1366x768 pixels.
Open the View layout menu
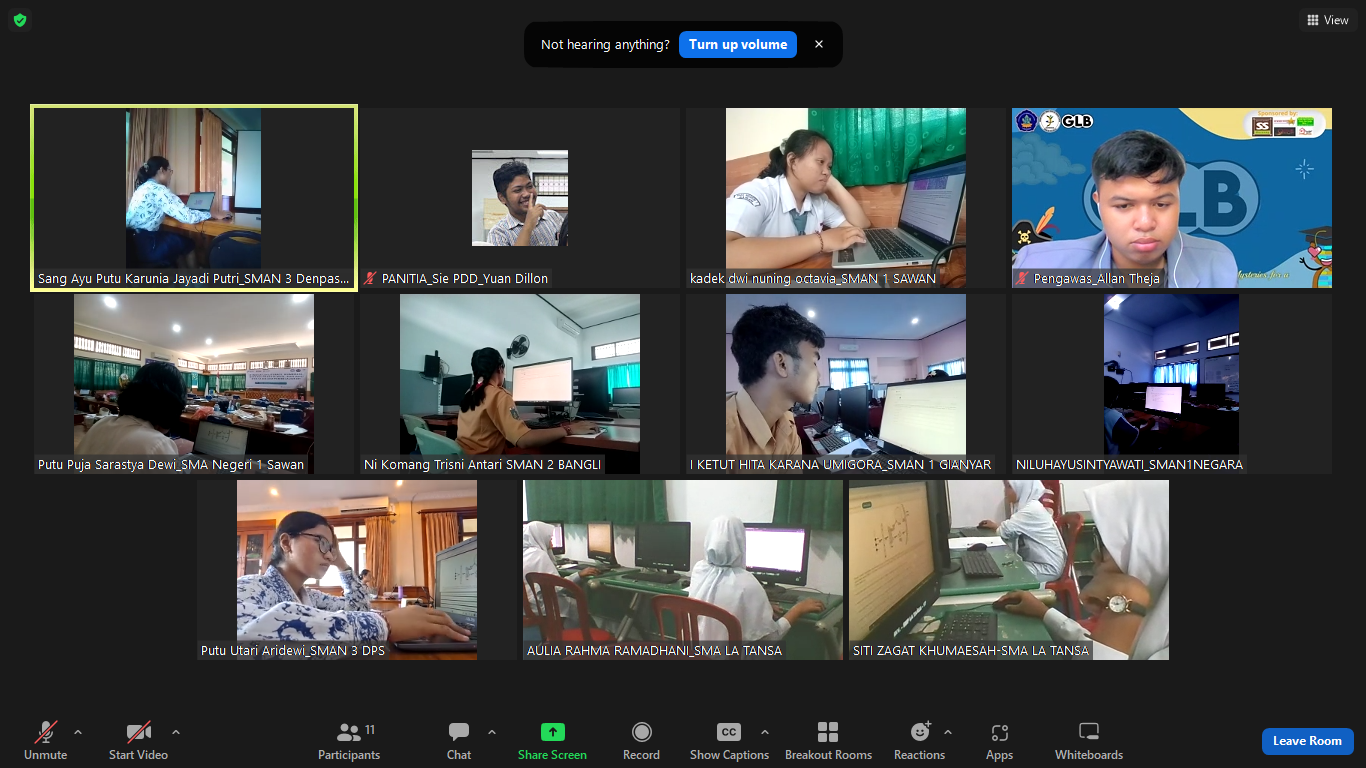click(x=1326, y=20)
